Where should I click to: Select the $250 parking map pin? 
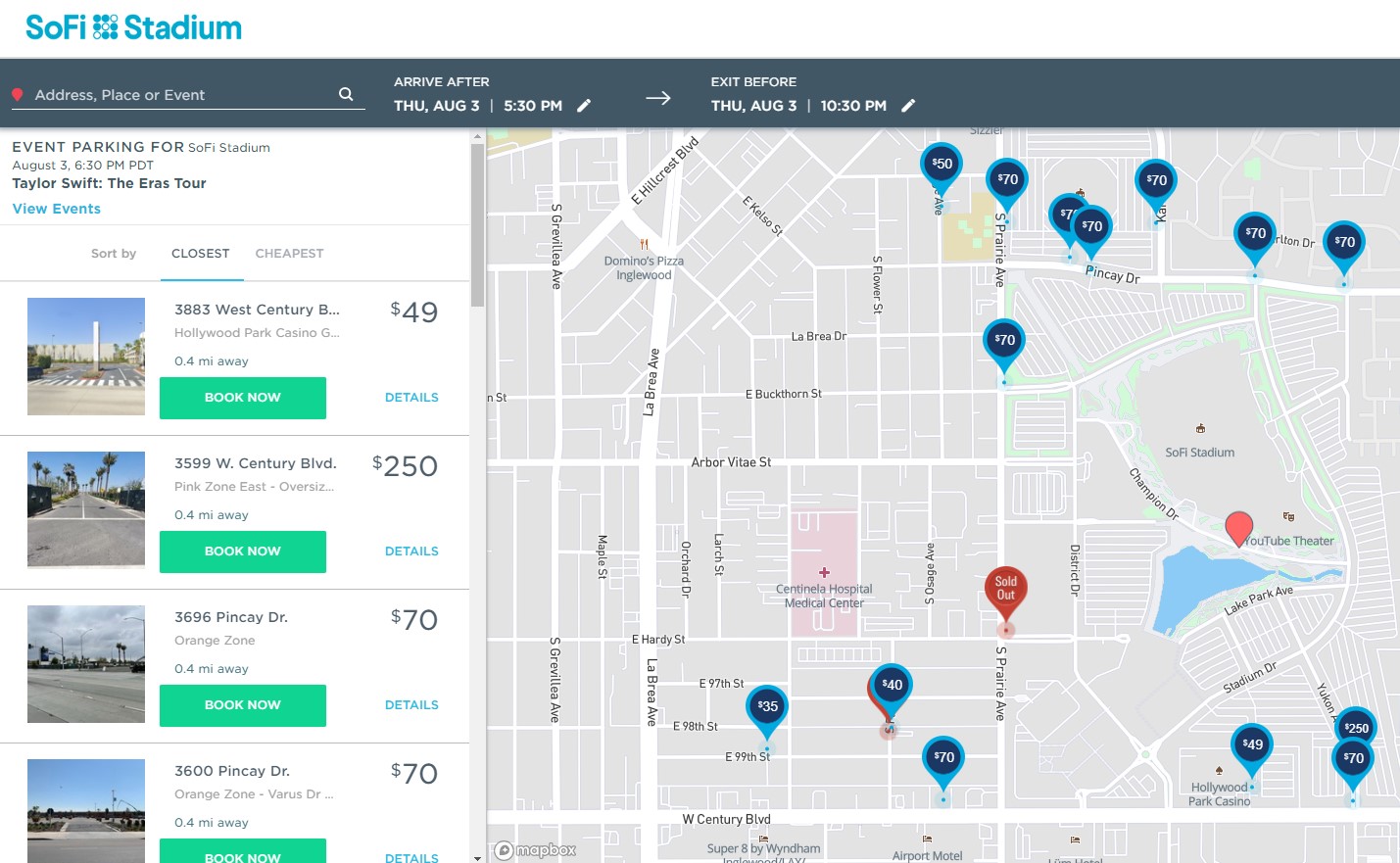pyautogui.click(x=1357, y=726)
